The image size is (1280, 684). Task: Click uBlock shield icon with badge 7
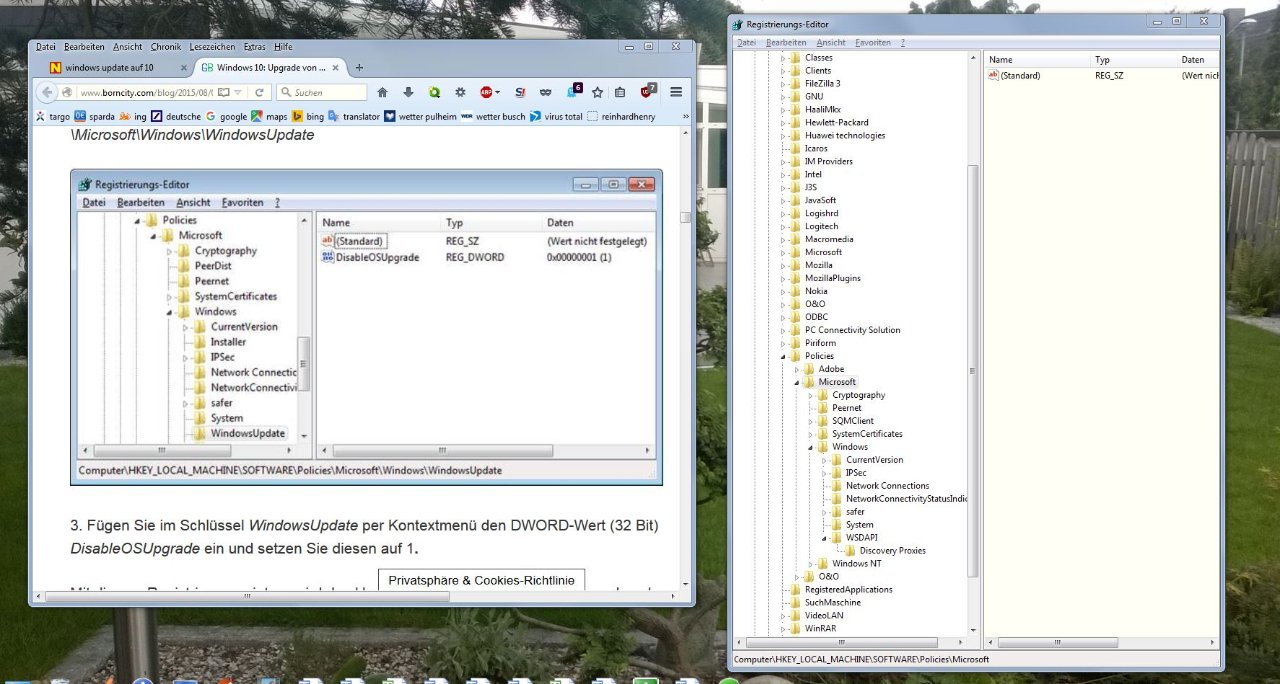[x=648, y=91]
